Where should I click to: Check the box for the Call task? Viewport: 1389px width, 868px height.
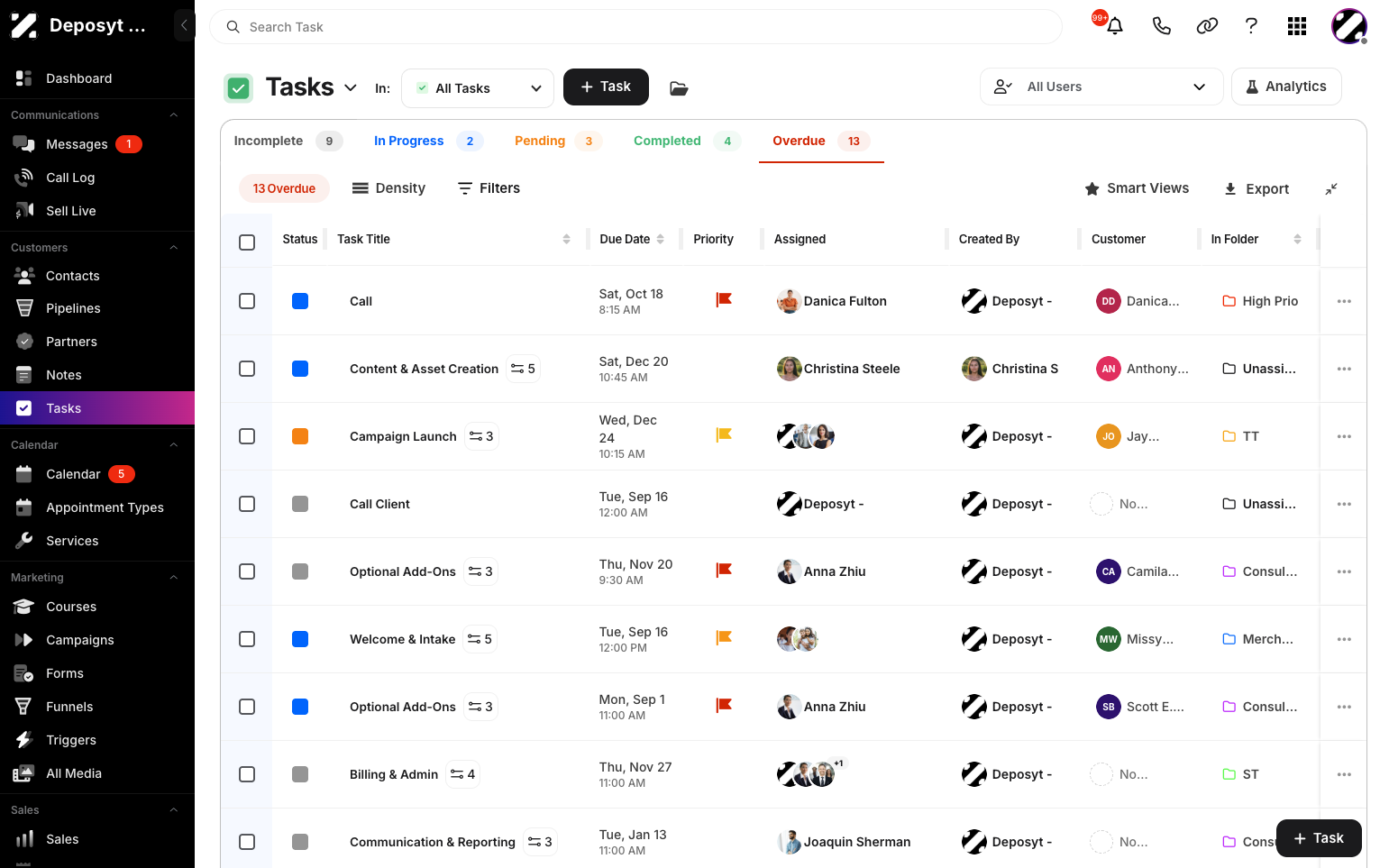click(247, 301)
